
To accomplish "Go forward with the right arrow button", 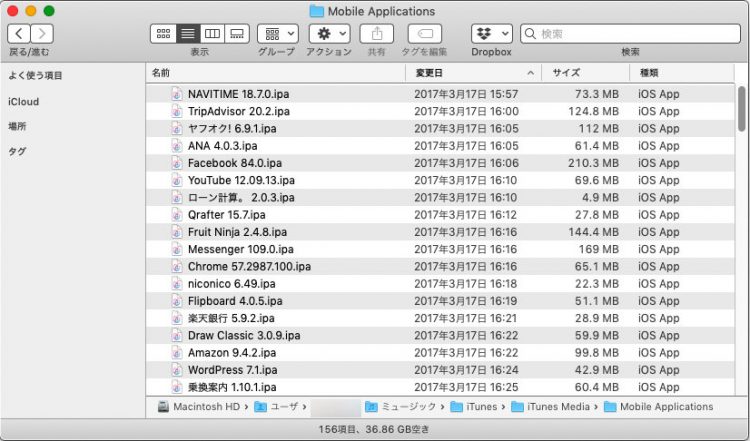I will click(42, 34).
